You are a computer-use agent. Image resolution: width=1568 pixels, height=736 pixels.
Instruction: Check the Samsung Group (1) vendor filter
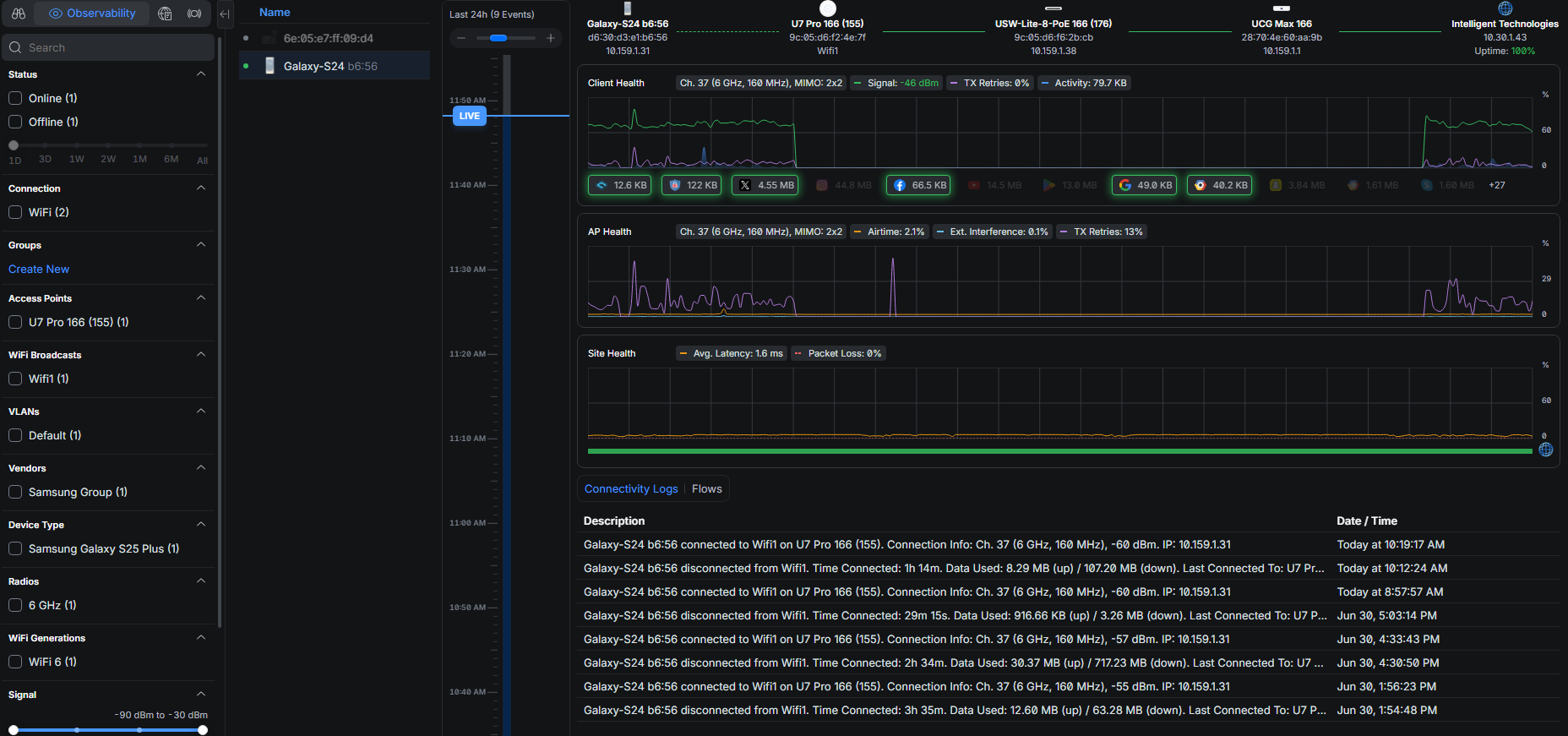15,492
